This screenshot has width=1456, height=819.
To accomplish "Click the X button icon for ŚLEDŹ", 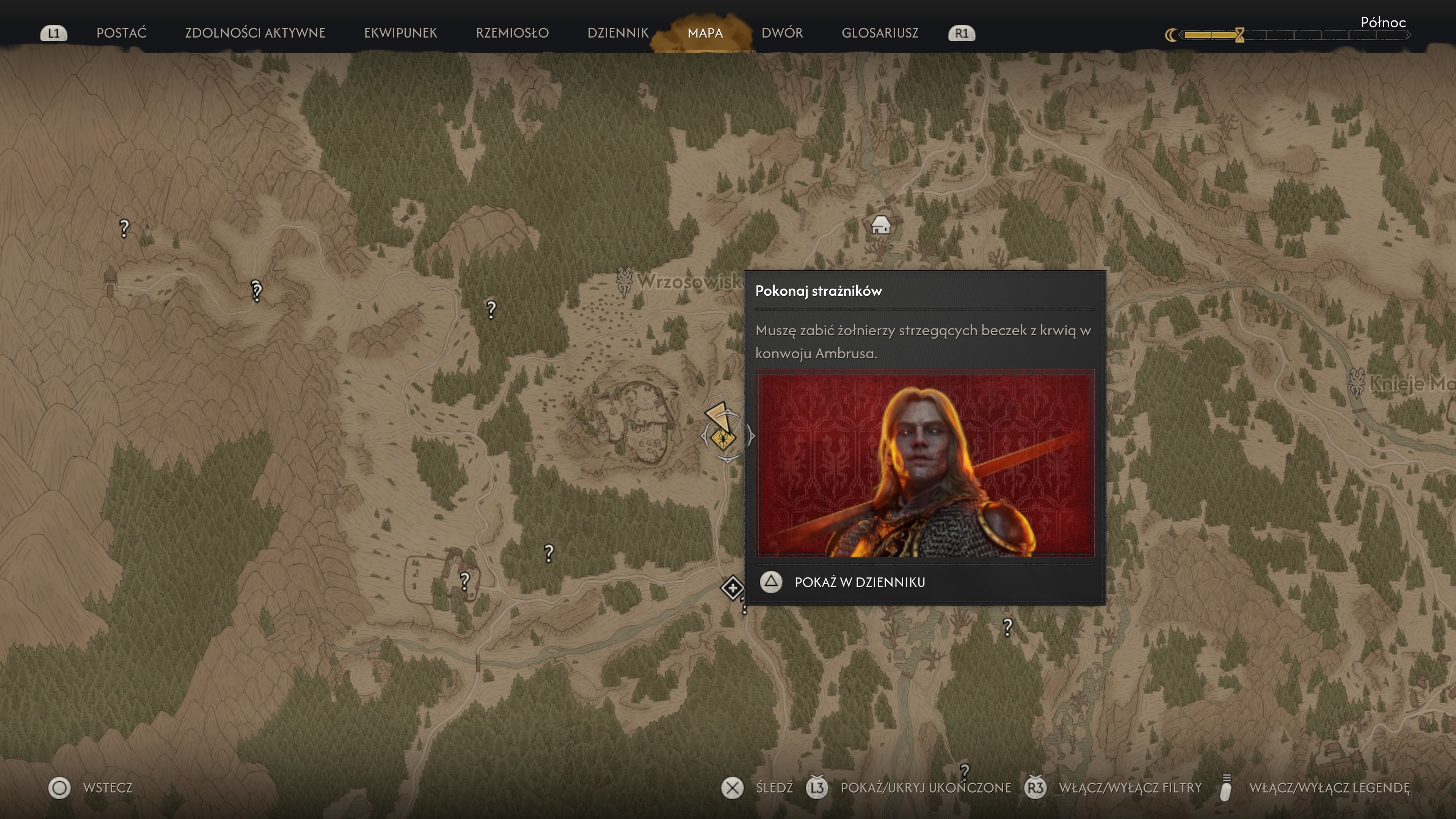I will (x=733, y=788).
